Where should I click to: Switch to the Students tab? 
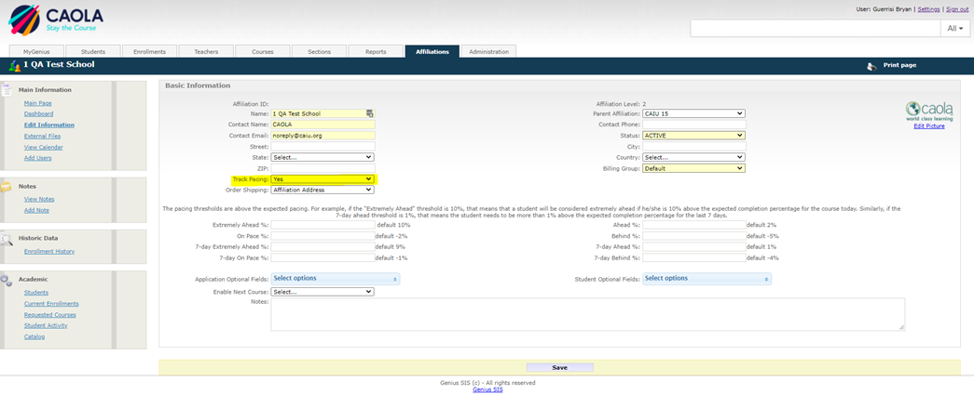[x=93, y=52]
